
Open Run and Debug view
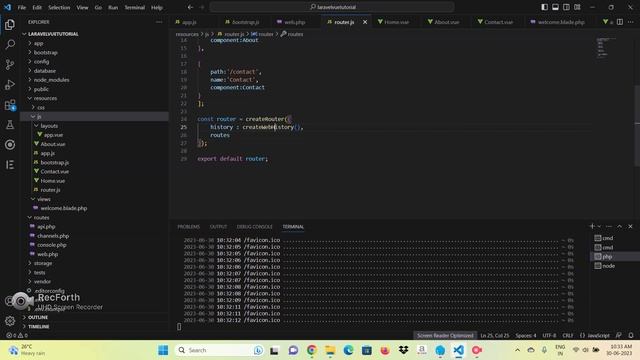(x=10, y=84)
